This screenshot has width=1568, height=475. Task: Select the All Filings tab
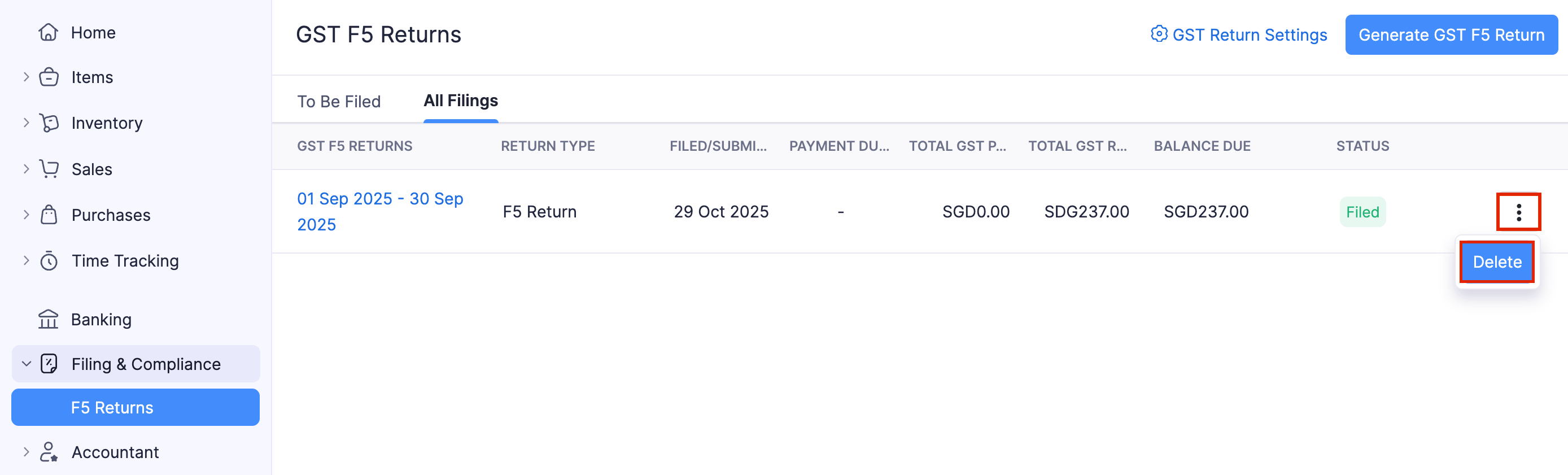[460, 101]
